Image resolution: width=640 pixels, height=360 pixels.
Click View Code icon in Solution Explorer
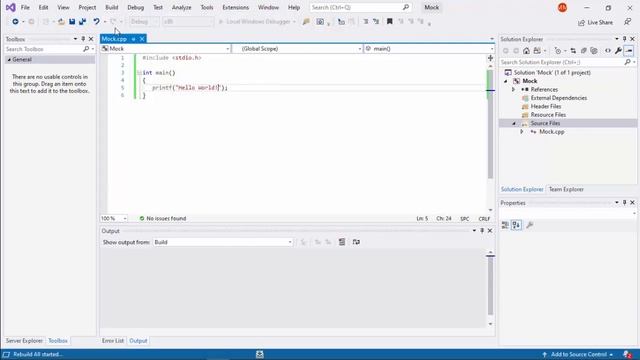[608, 51]
